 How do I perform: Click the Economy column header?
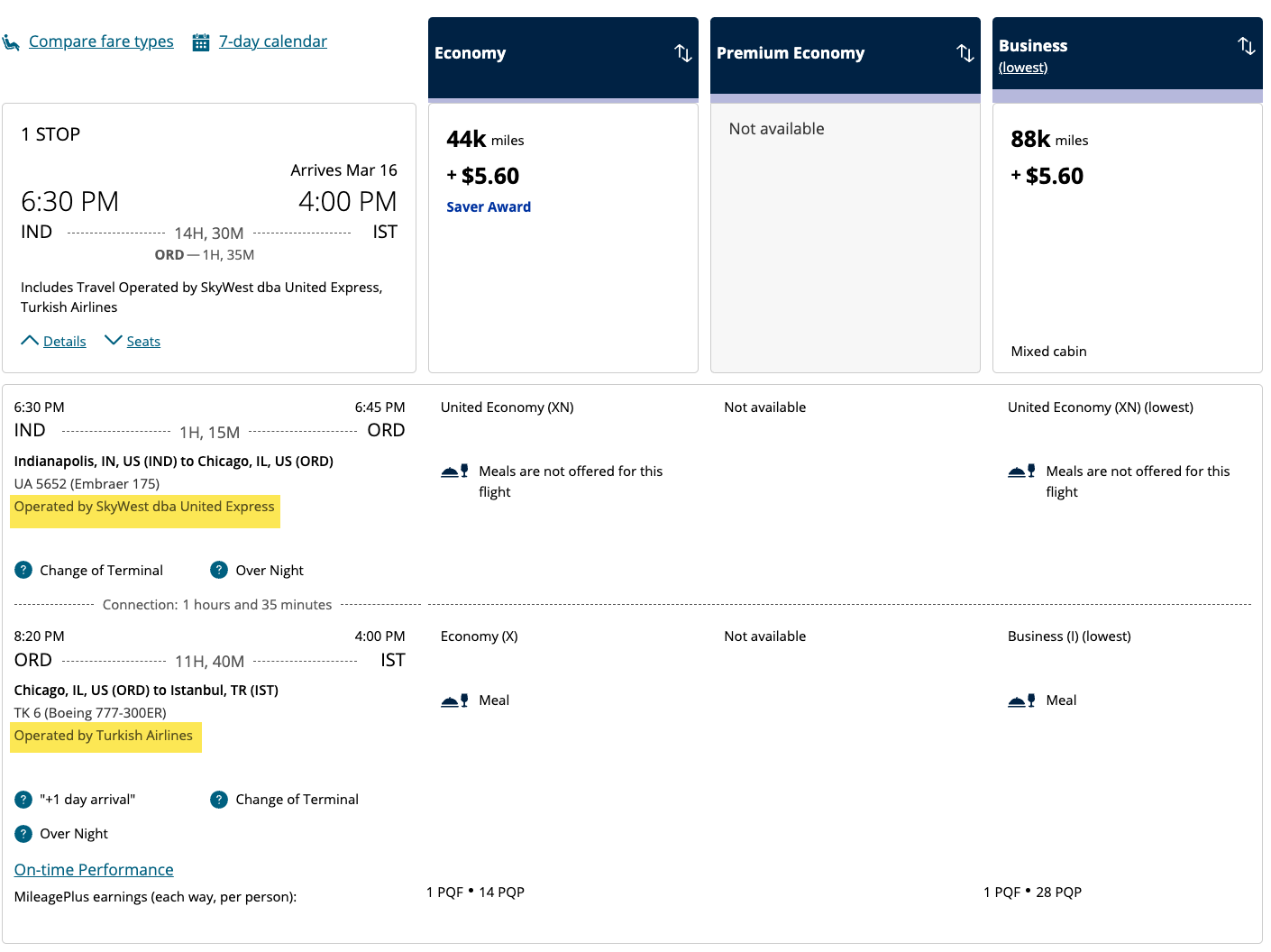pyautogui.click(x=563, y=58)
